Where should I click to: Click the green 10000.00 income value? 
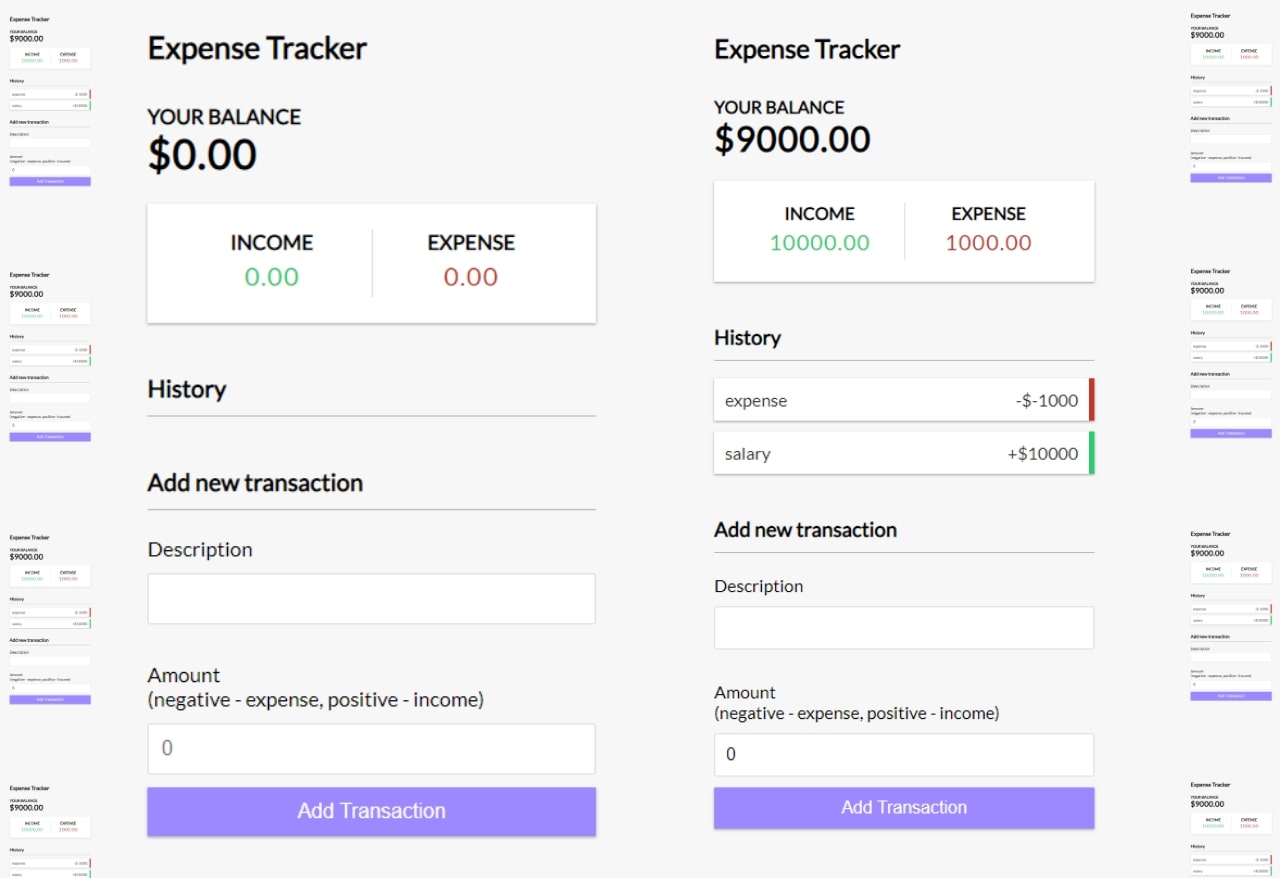[x=819, y=242]
